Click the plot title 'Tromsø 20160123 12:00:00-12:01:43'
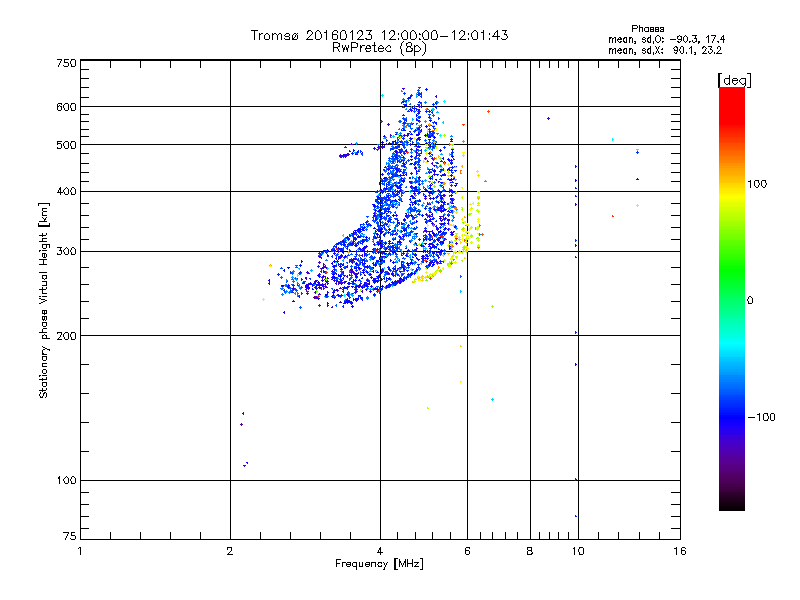The width and height of the screenshot is (800, 600). click(x=379, y=35)
